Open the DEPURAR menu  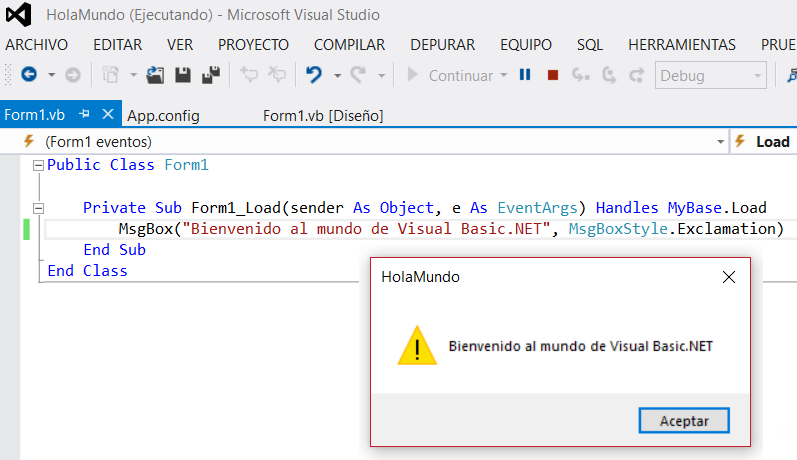click(x=442, y=45)
